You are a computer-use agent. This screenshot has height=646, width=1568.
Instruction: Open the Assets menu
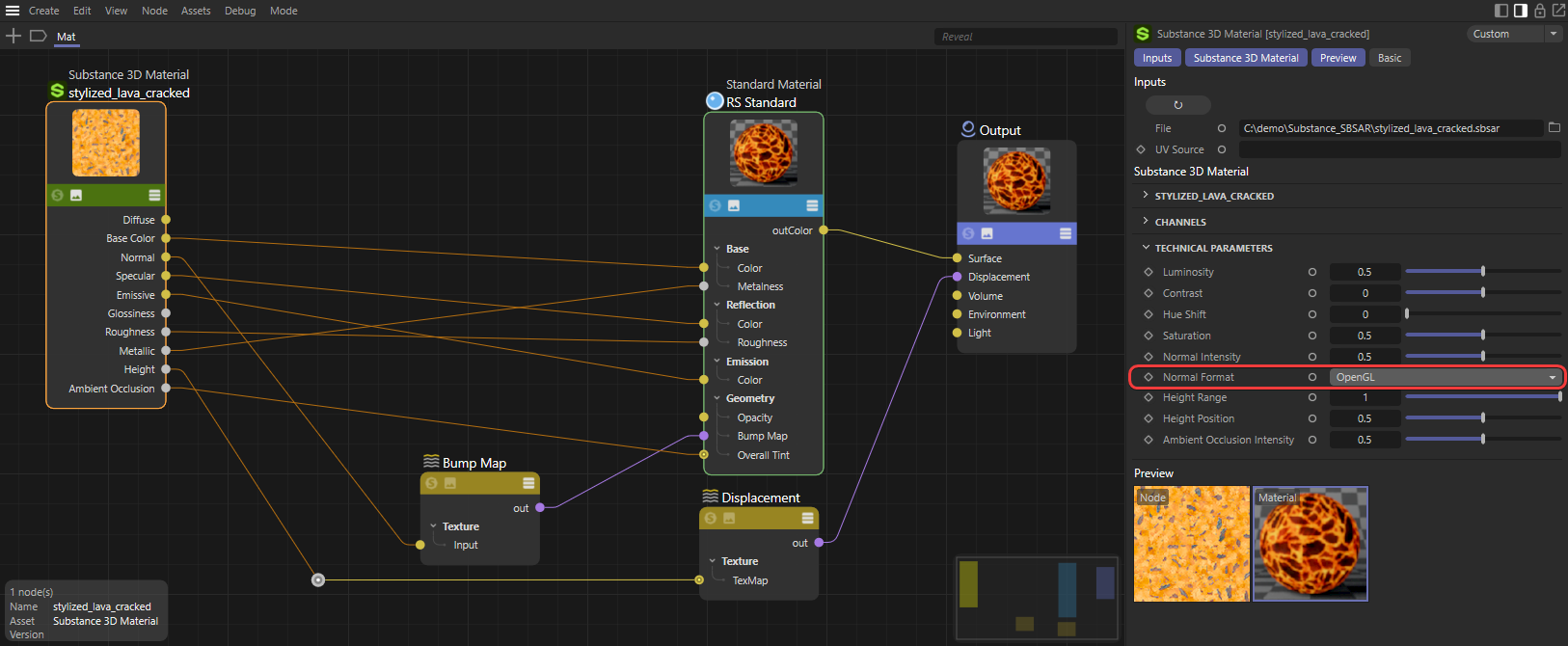tap(196, 11)
